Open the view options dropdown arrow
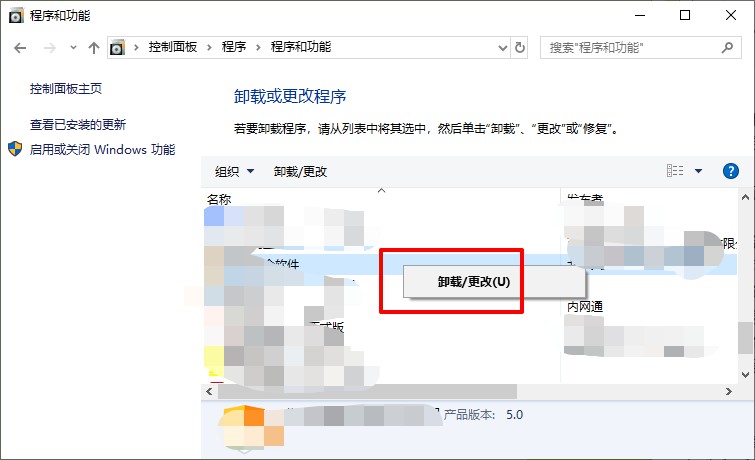Viewport: 755px width, 460px height. (698, 171)
